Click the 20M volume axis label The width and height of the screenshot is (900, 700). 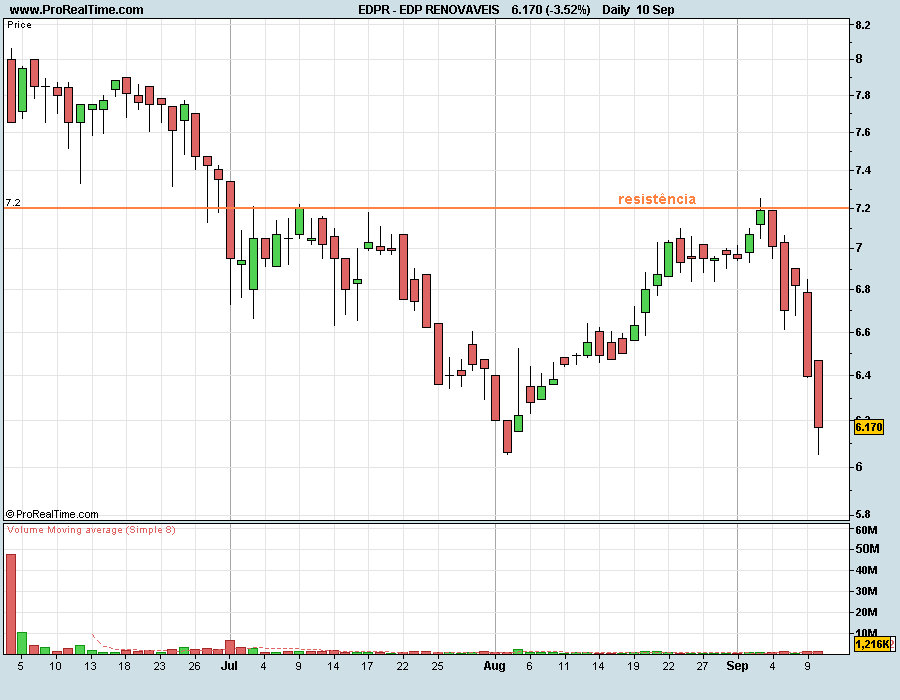866,612
